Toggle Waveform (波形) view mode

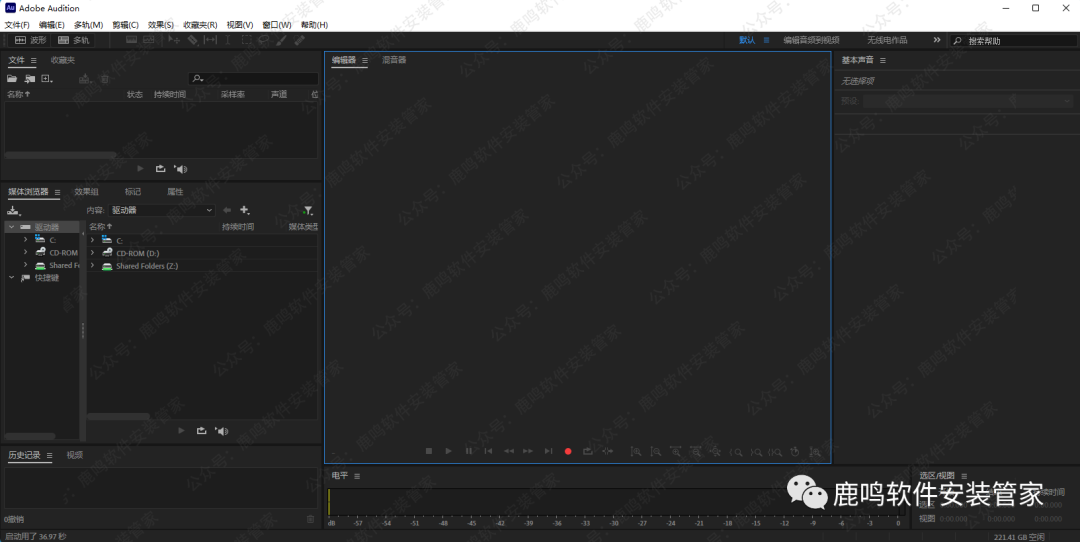point(30,40)
